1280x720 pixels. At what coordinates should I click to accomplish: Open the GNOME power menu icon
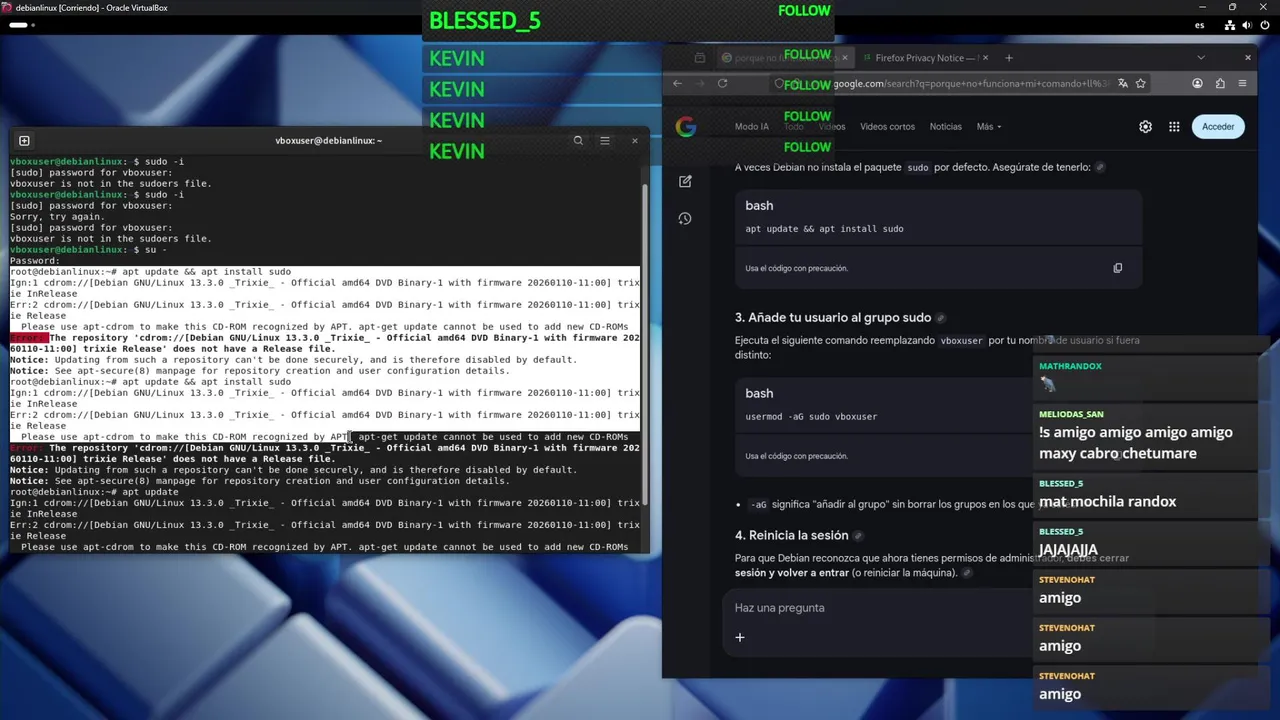click(x=1265, y=24)
